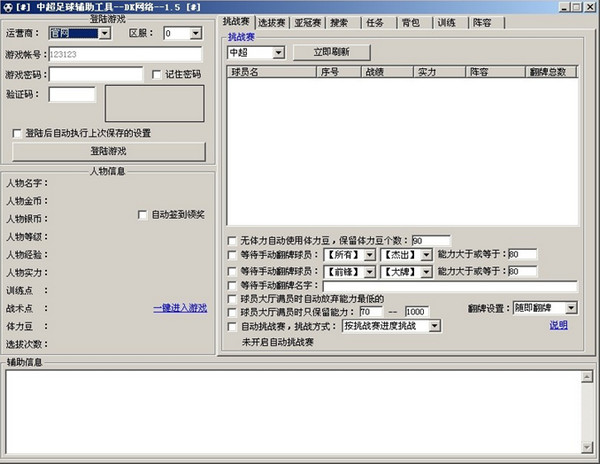Switch to the 亚冠赛 tab

(308, 23)
